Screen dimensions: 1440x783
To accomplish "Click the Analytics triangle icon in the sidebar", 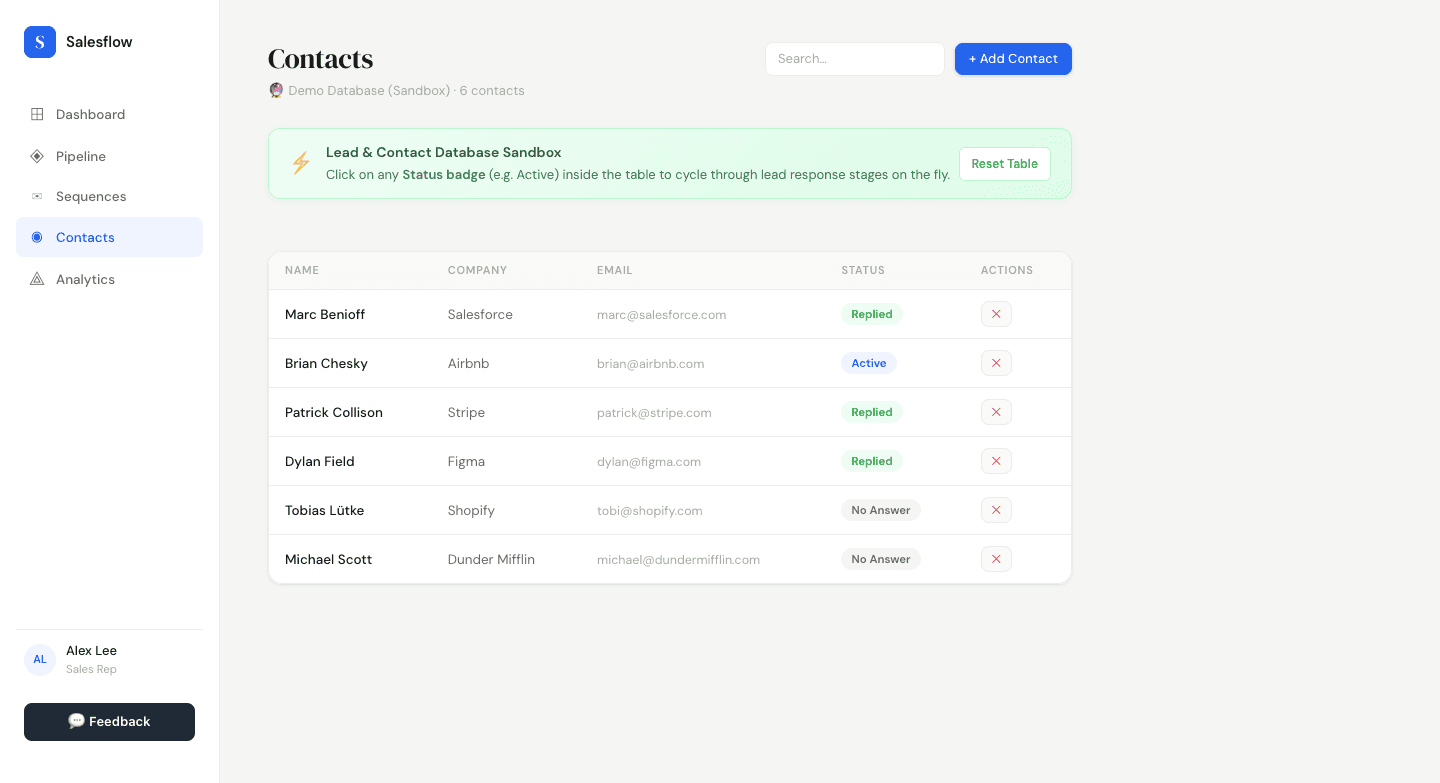I will (37, 279).
